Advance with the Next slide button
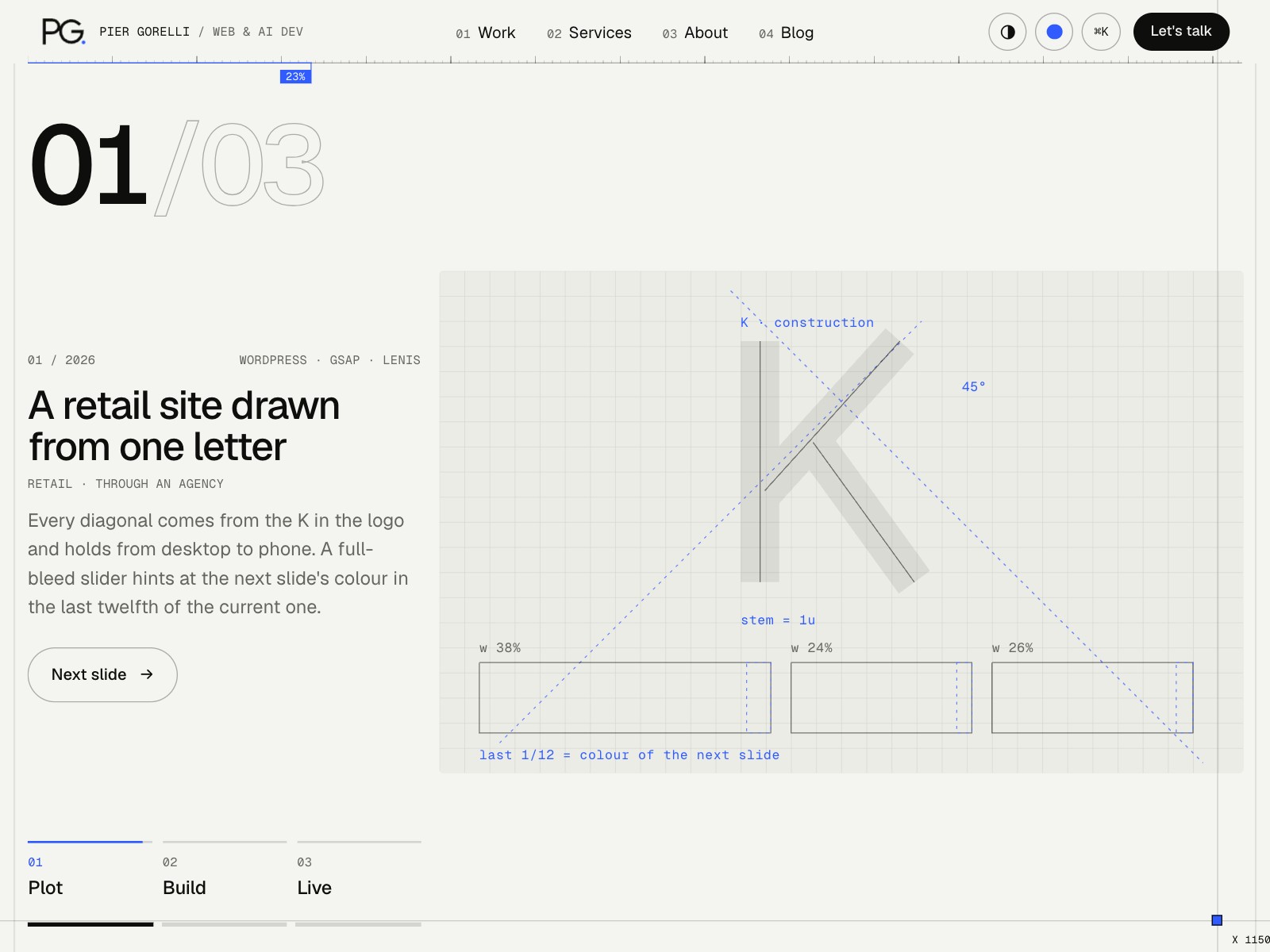This screenshot has height=952, width=1270. [x=102, y=674]
